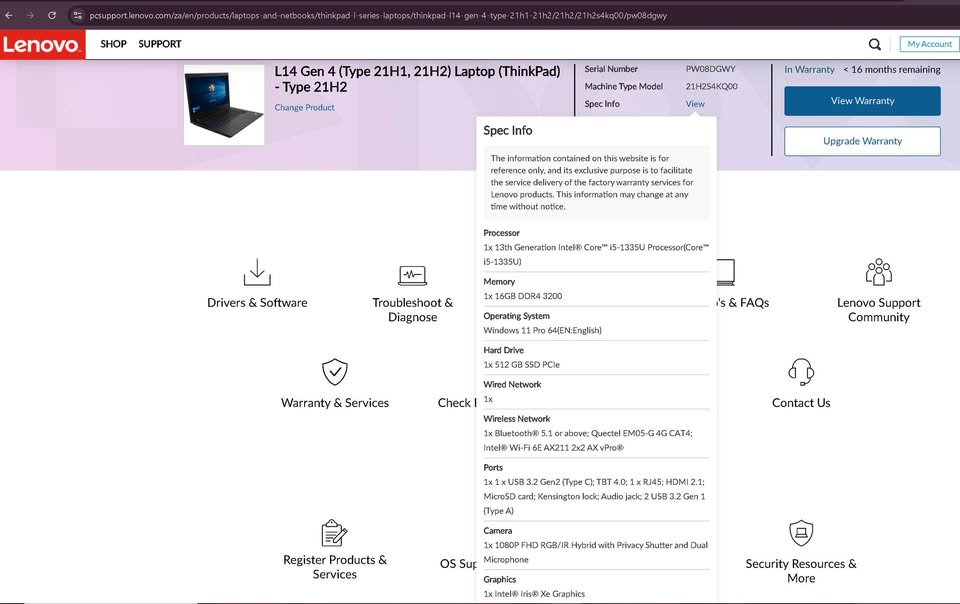Click the Lenovo Support Community people icon

pos(878,272)
